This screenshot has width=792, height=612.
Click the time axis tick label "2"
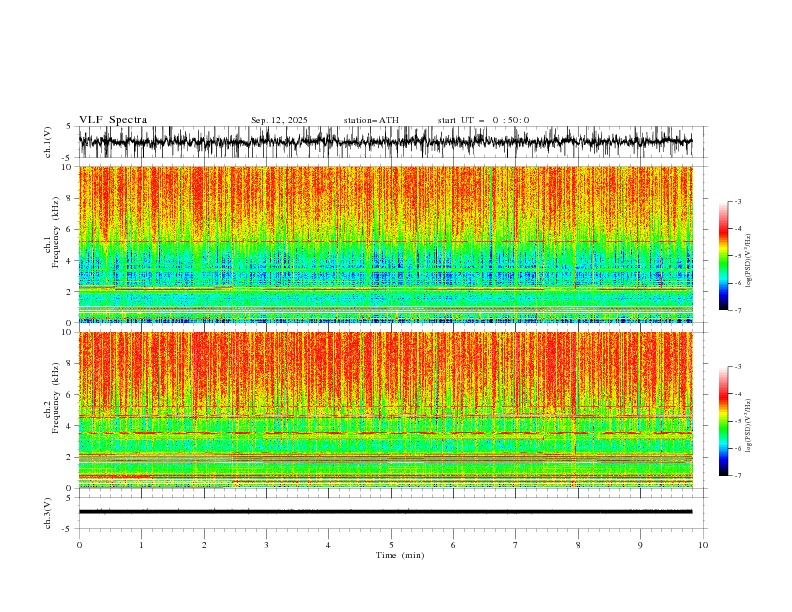pos(204,545)
